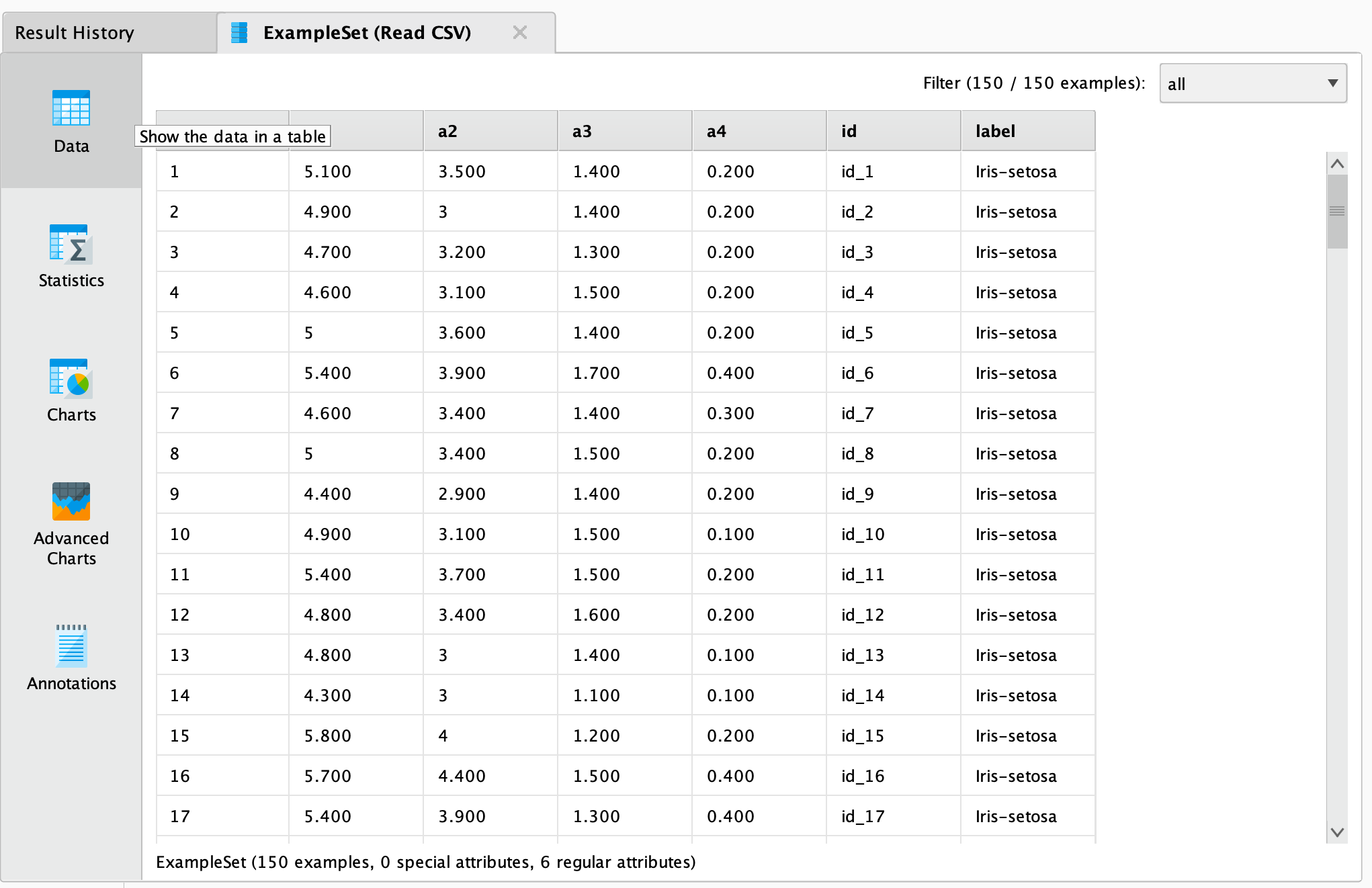Click the scrollbar thumb on the right edge

pyautogui.click(x=1337, y=208)
